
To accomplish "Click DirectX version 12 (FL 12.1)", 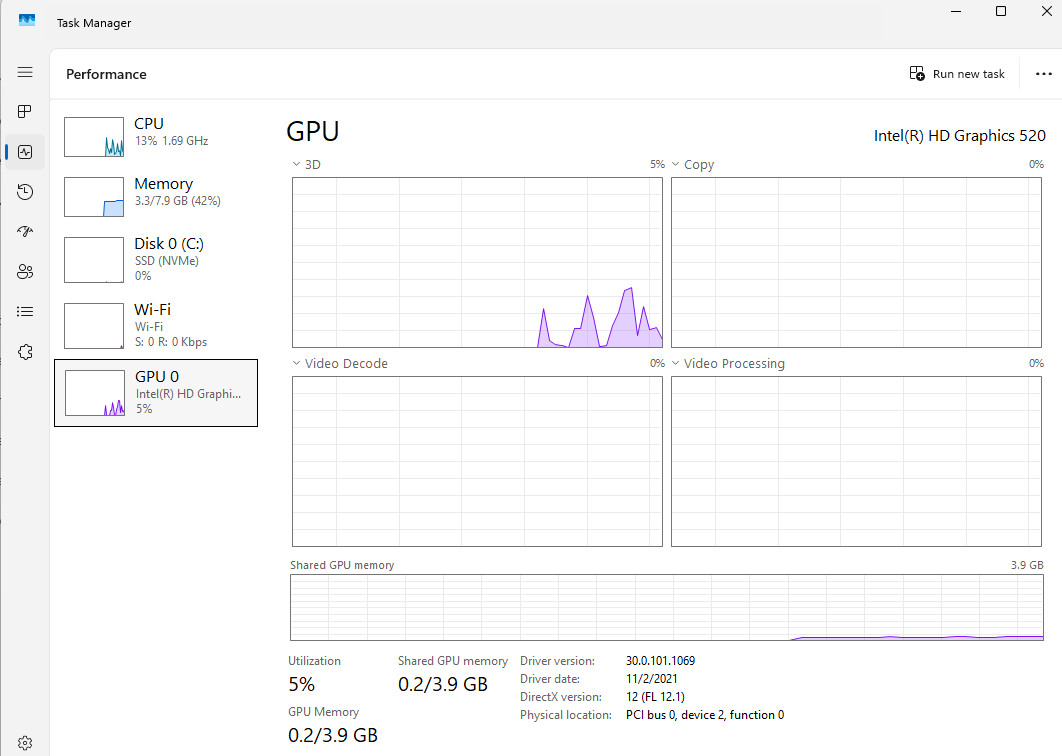I will coord(655,697).
